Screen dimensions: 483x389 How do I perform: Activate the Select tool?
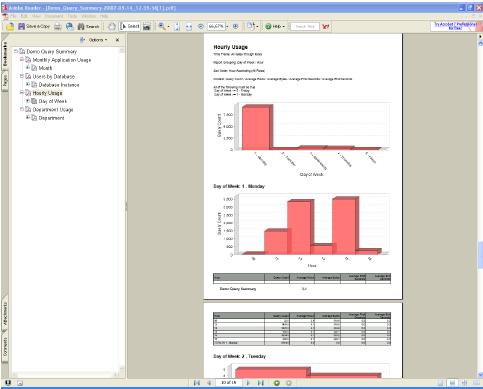130,26
